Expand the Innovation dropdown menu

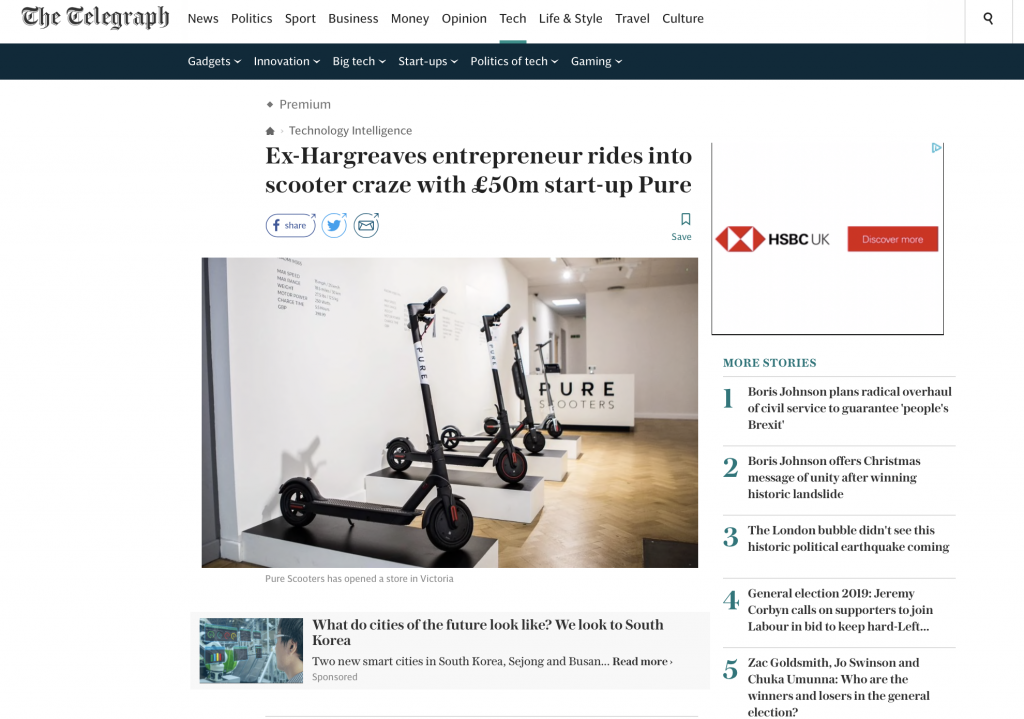[287, 61]
